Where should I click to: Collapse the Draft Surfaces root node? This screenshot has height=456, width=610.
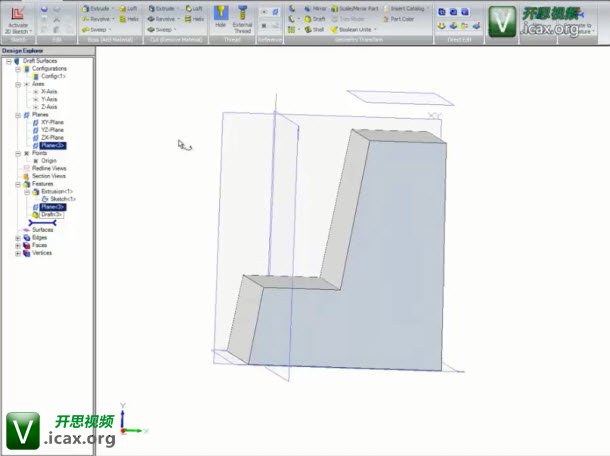point(9,61)
